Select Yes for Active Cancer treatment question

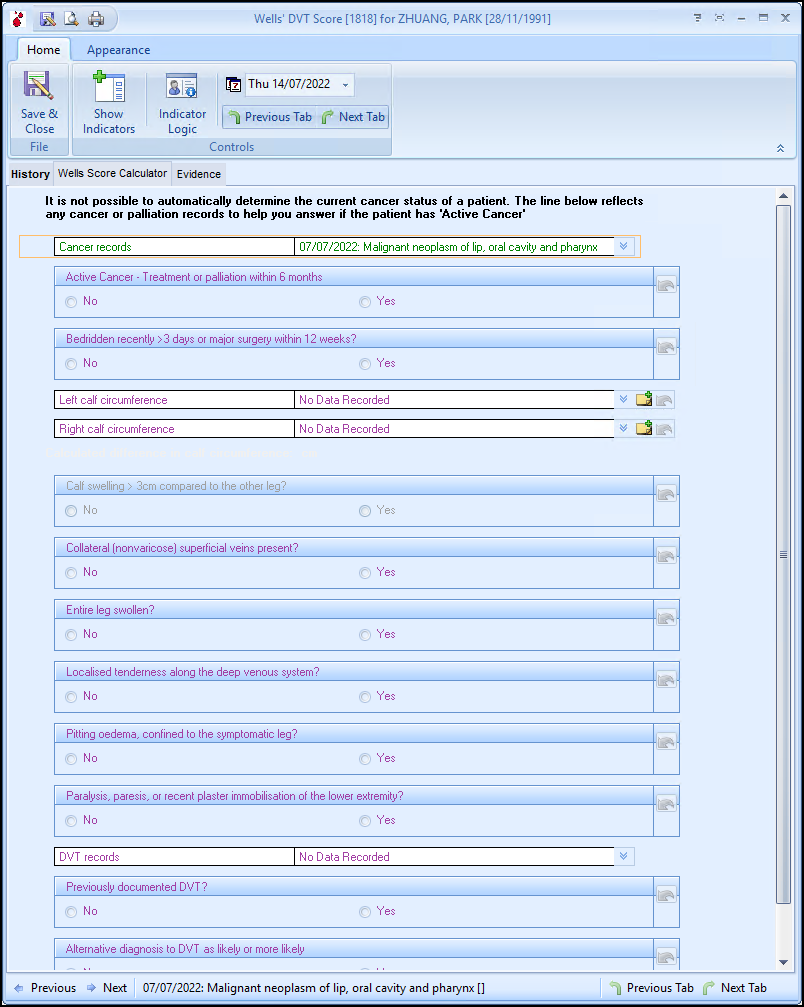click(365, 301)
